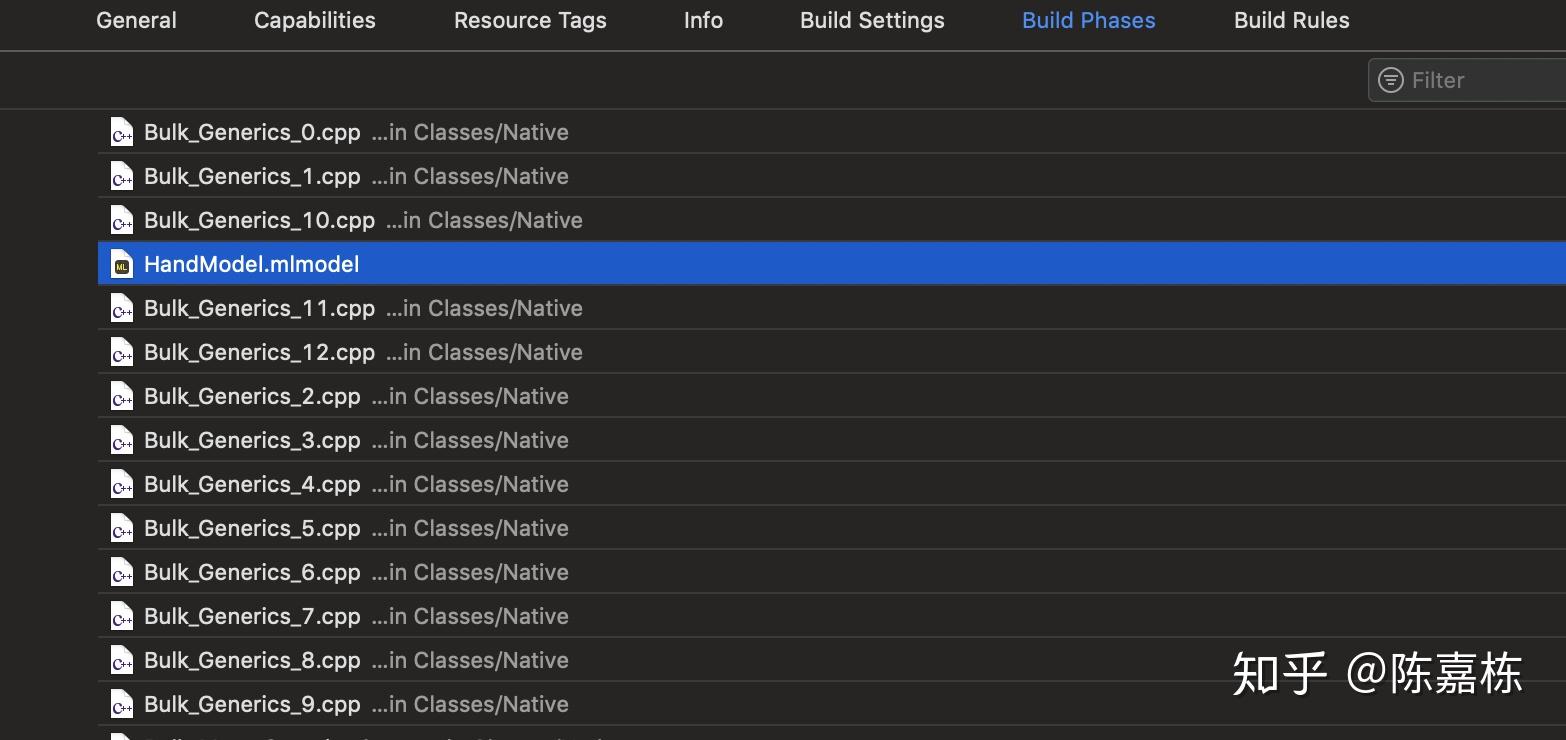
Task: Click the C++ icon beside Bulk_Generics_9.cpp
Action: [x=122, y=705]
